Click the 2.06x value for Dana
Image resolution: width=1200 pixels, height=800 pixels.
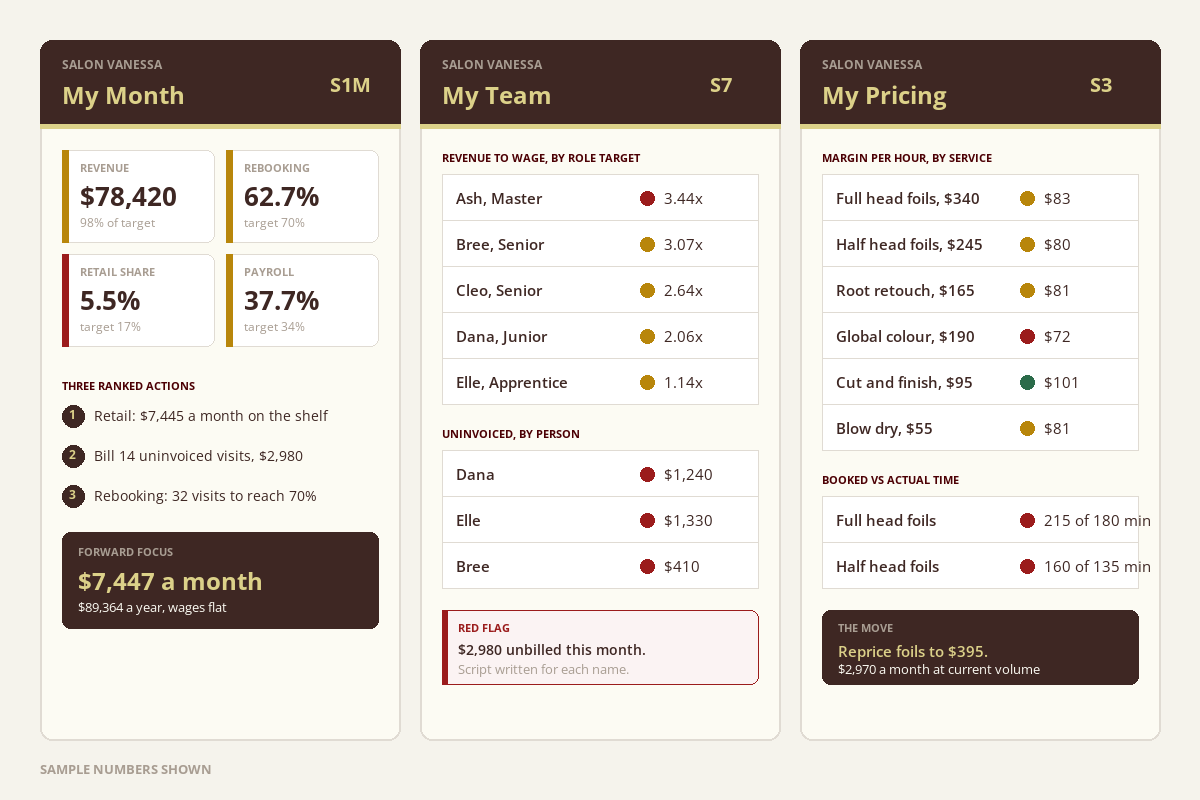(683, 336)
